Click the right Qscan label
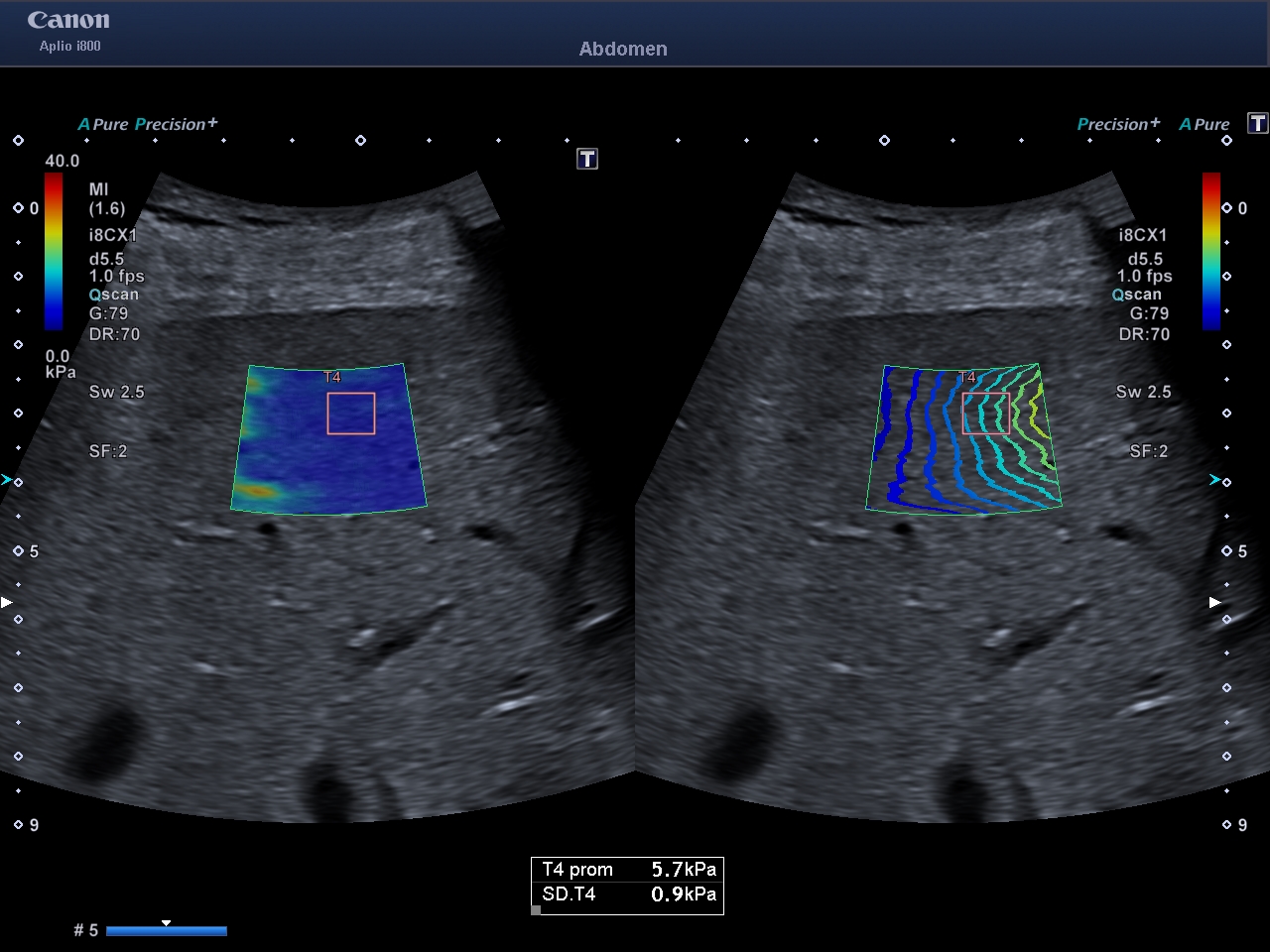1270x952 pixels. click(x=1136, y=295)
